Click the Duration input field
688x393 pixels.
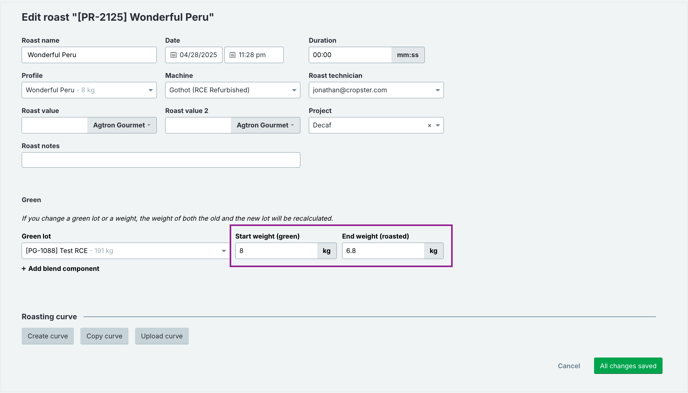[x=350, y=55]
